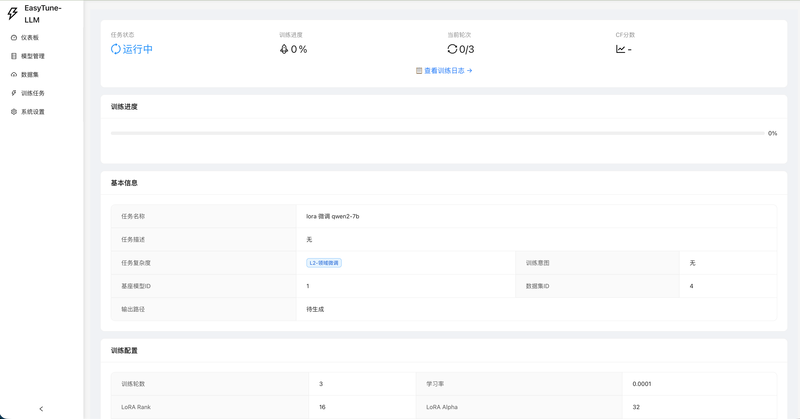Click the 仪表板 dashboard icon
Viewport: 800px width, 419px height.
pyautogui.click(x=14, y=37)
